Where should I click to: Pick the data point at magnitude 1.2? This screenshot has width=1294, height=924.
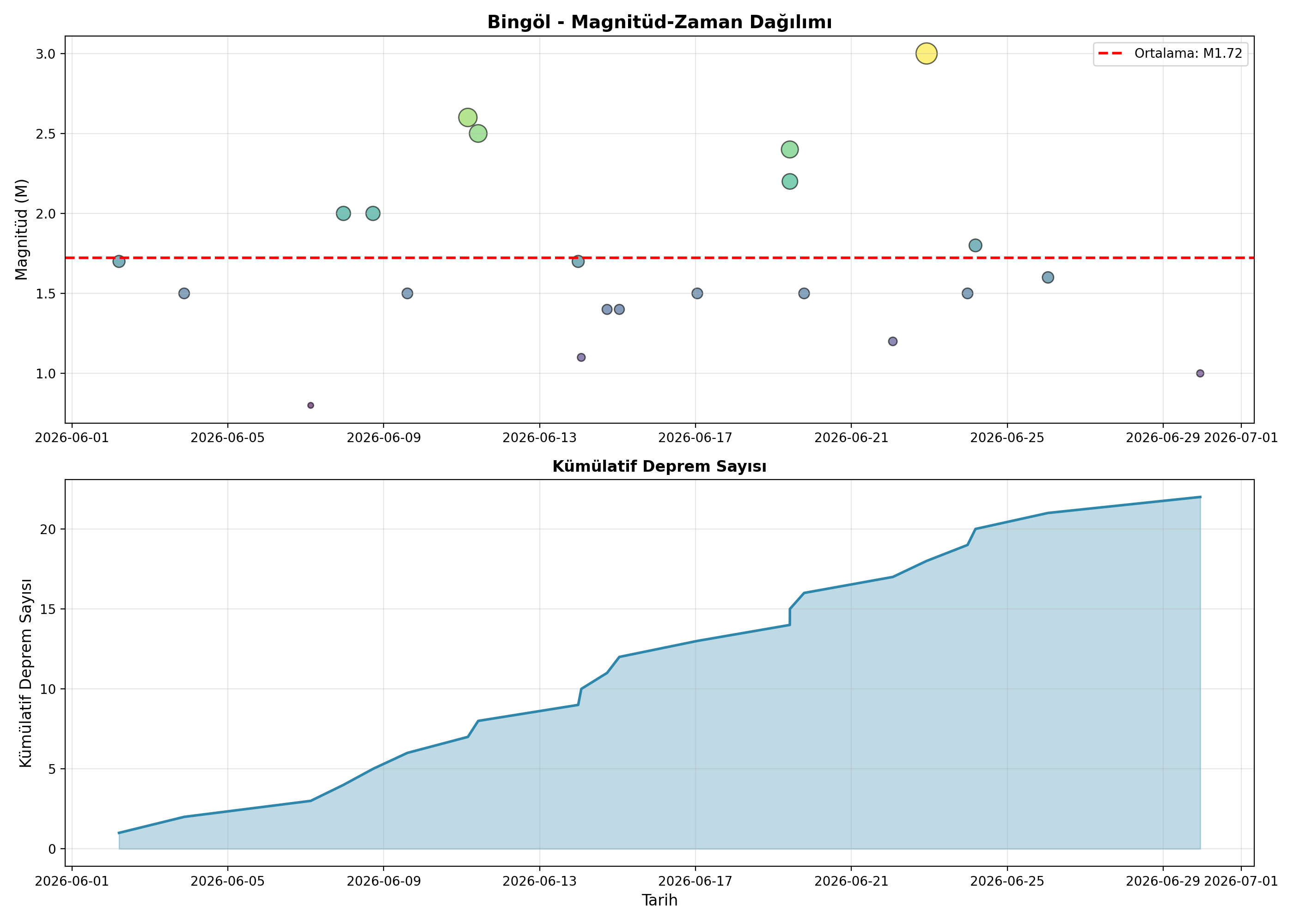[x=893, y=341]
